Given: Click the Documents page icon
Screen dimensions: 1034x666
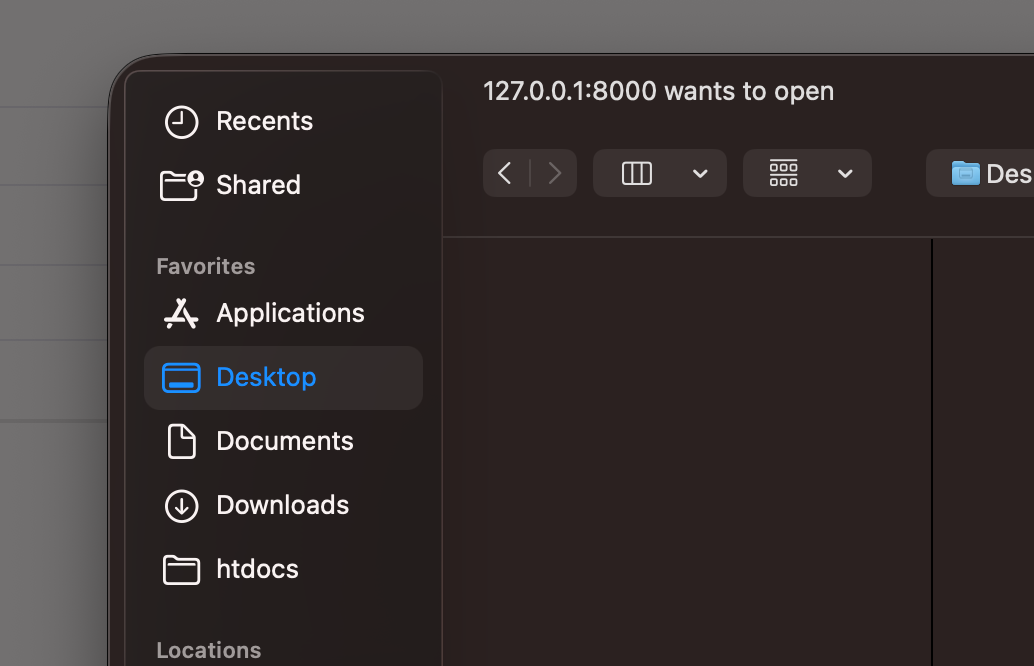Looking at the screenshot, I should 181,441.
